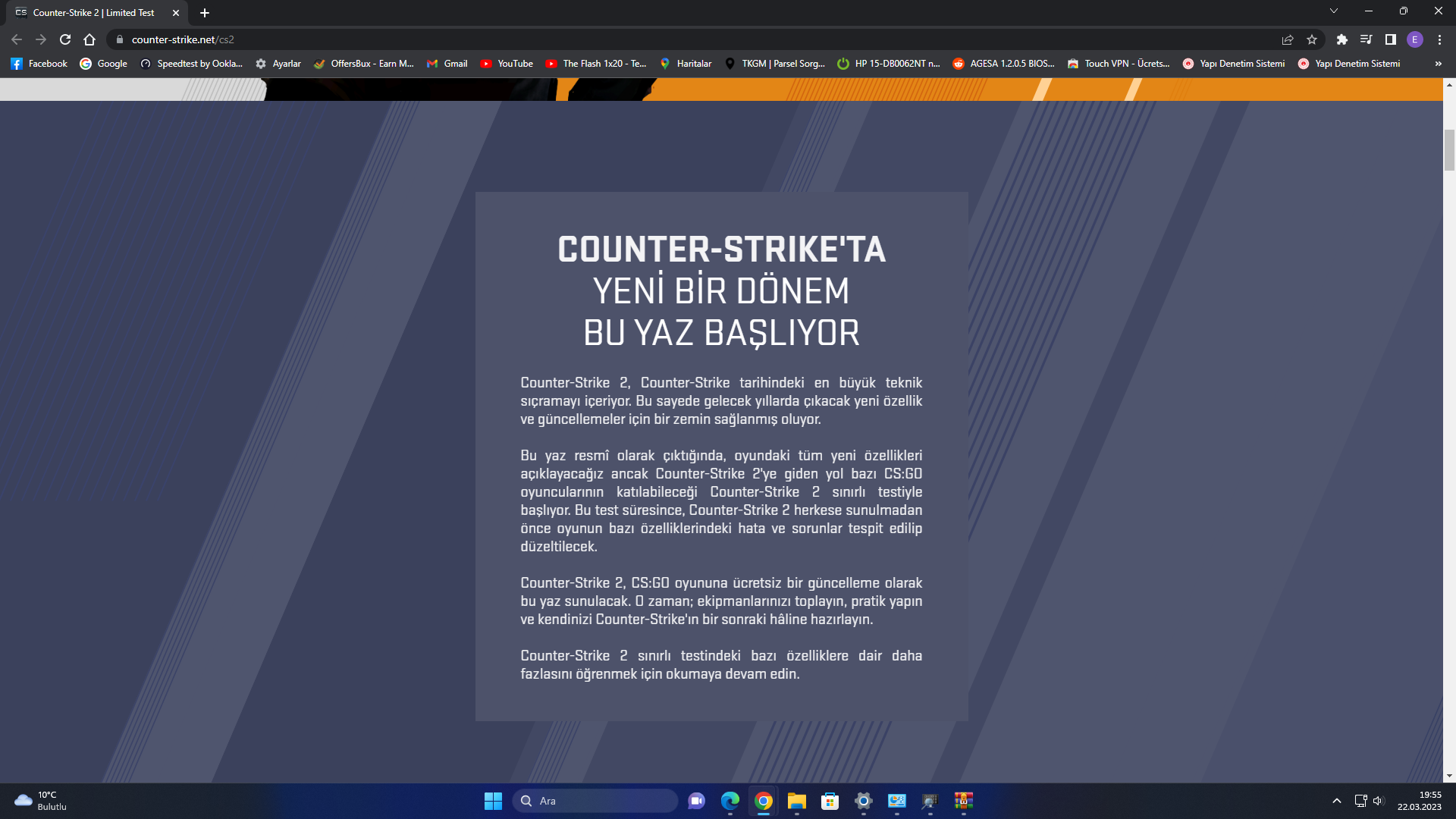Screen dimensions: 1456x819
Task: Open a new browser tab
Action: click(205, 13)
